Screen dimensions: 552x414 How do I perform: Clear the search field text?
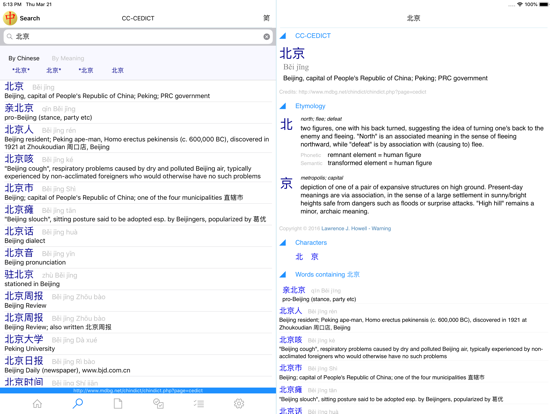[x=266, y=37]
